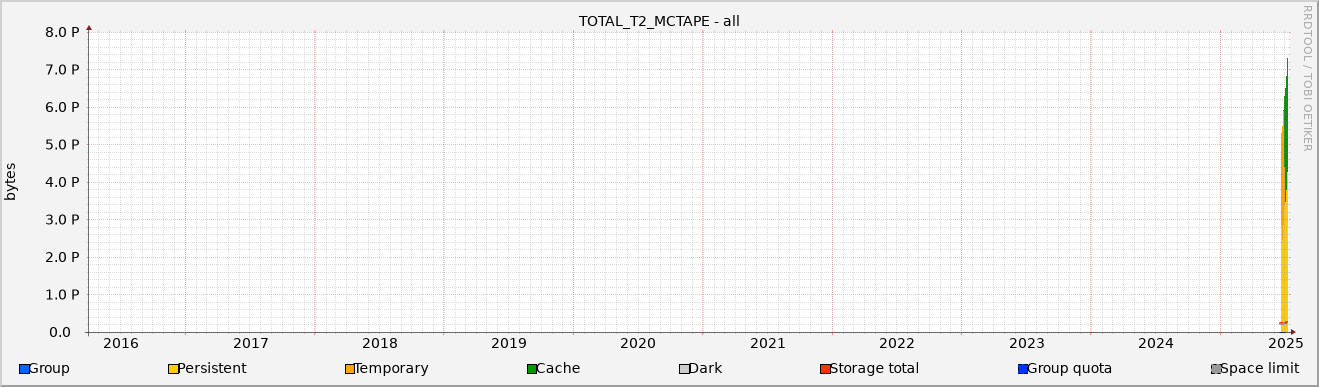Click the 2016 label on x-axis
This screenshot has width=1319, height=387.
pyautogui.click(x=121, y=343)
